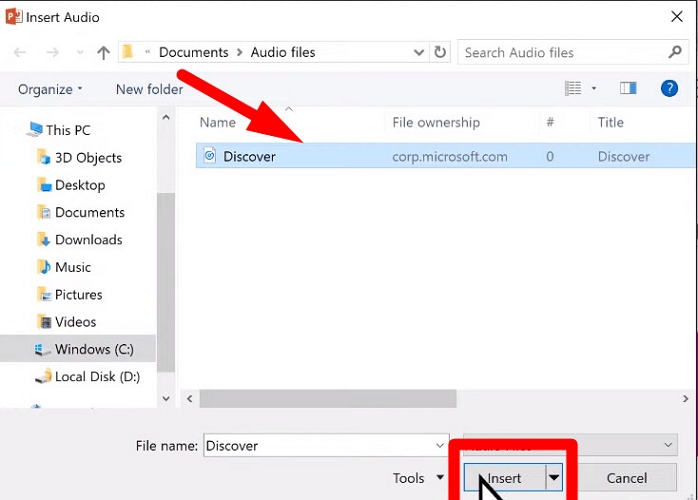This screenshot has width=698, height=500.
Task: Open the Downloads folder
Action: (89, 240)
